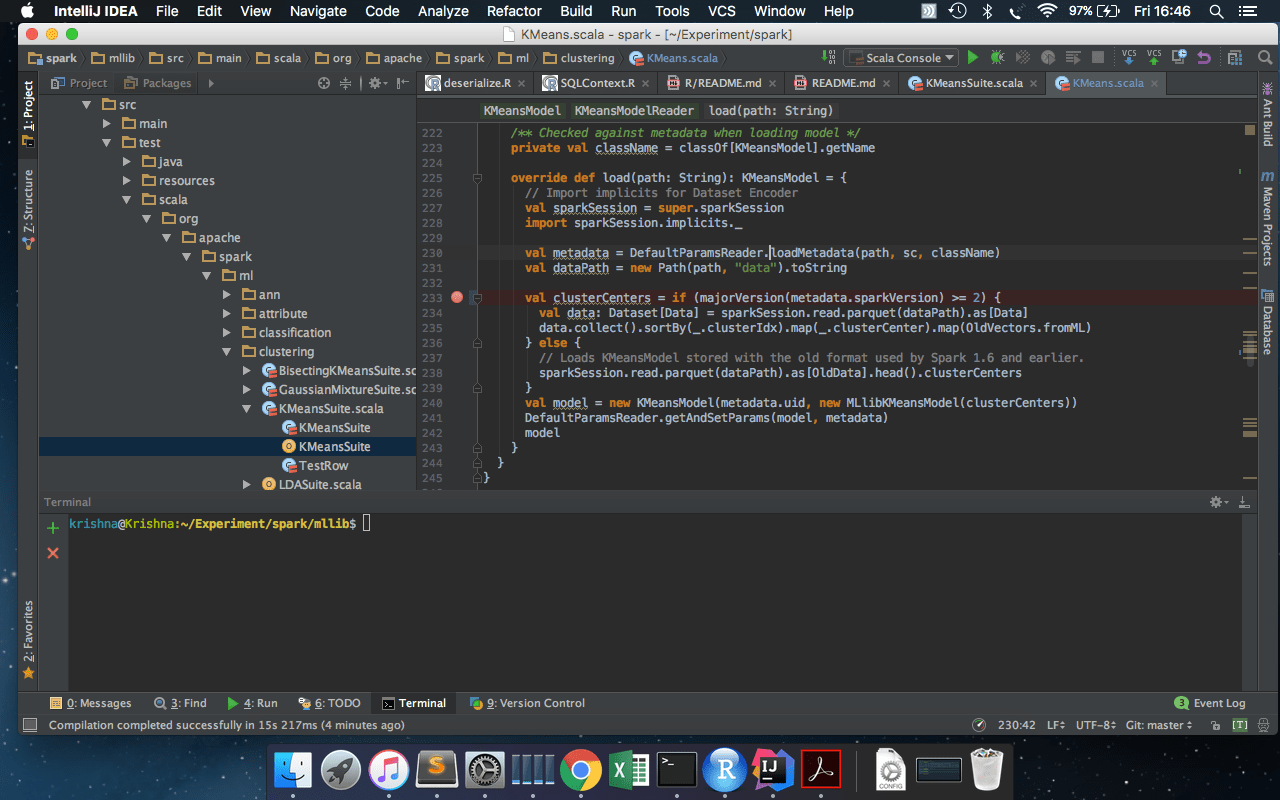
Task: Click the terminal command prompt input
Action: tap(366, 522)
